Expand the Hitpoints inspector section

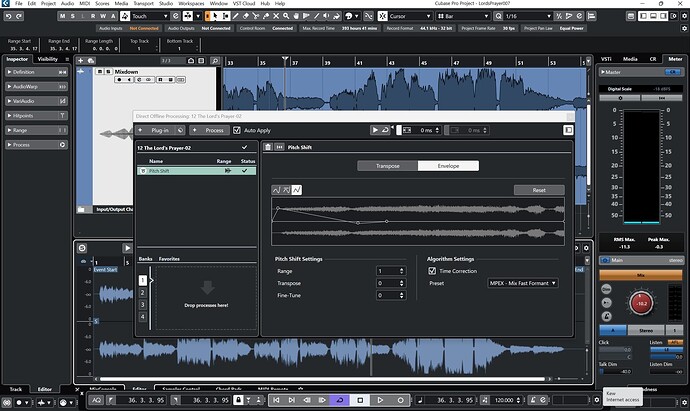click(36, 115)
